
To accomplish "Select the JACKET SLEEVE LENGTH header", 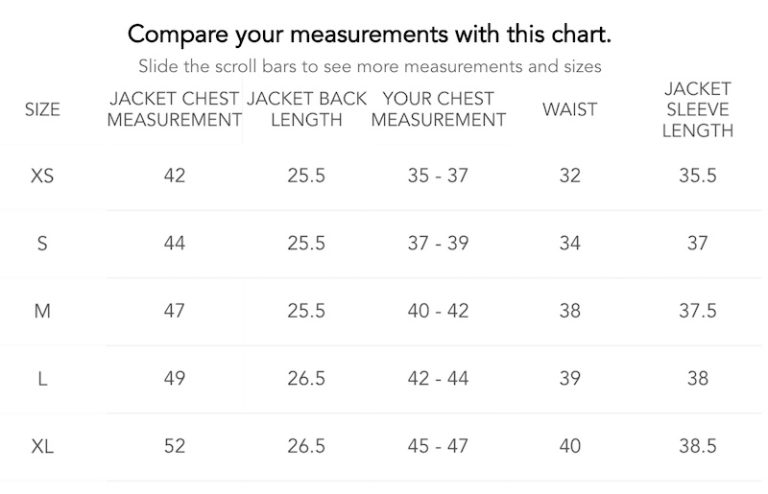I will coord(697,110).
